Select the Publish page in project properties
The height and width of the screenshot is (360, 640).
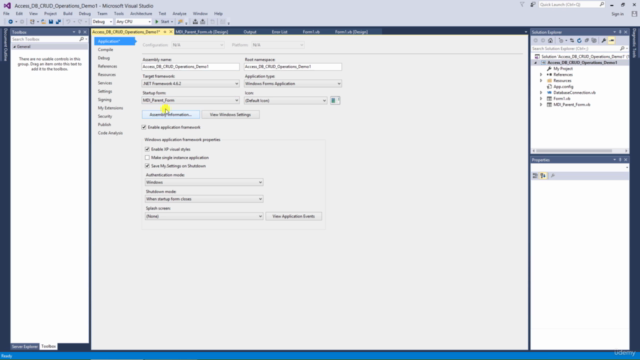coord(104,124)
